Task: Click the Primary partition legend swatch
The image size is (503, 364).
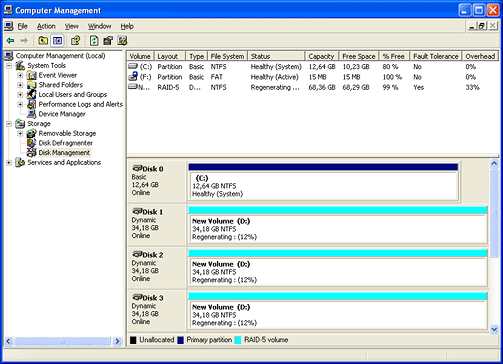Action: point(180,340)
